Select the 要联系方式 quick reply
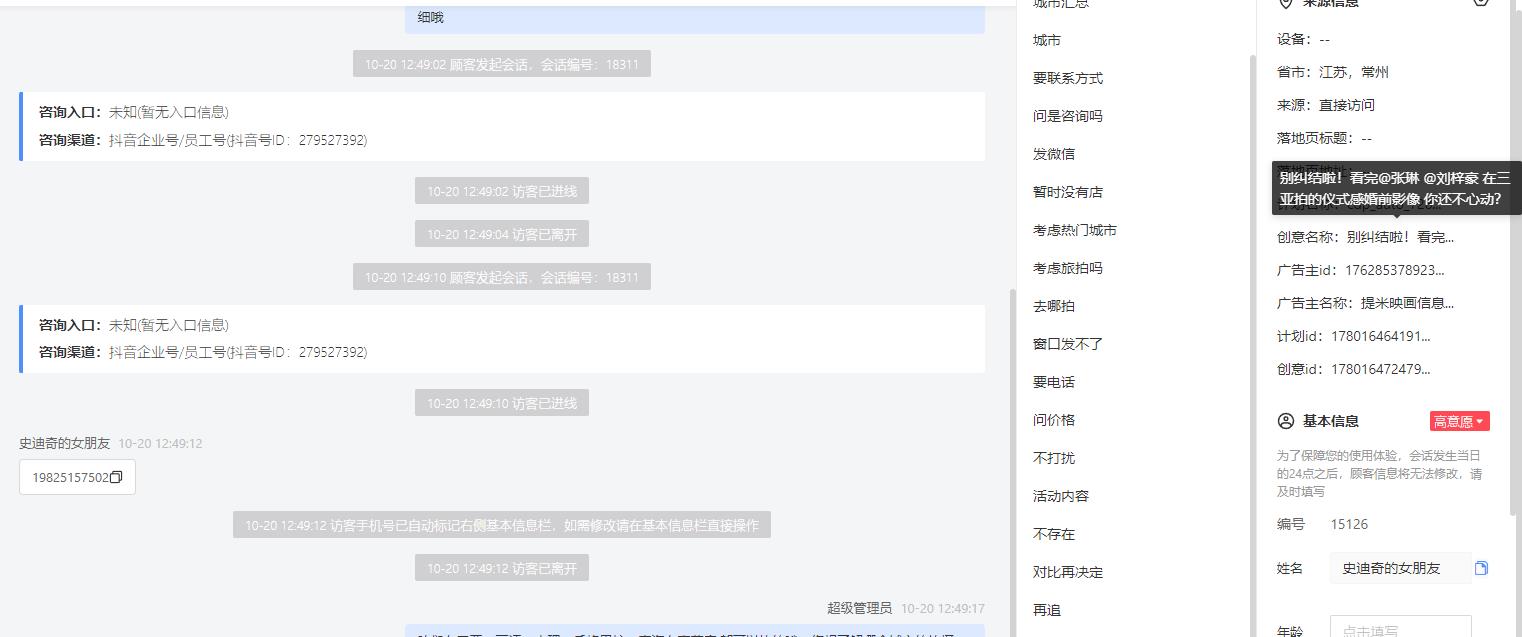Image resolution: width=1522 pixels, height=637 pixels. (x=1068, y=78)
